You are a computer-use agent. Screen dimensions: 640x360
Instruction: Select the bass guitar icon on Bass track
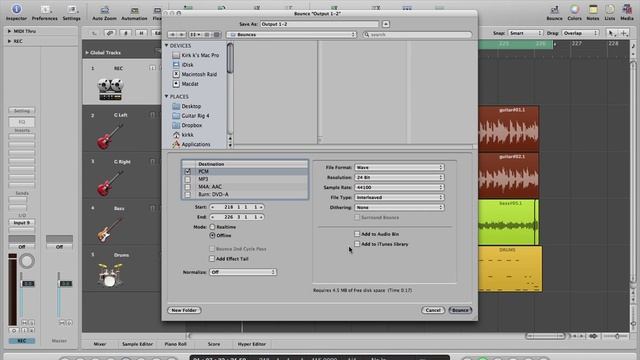pyautogui.click(x=110, y=229)
